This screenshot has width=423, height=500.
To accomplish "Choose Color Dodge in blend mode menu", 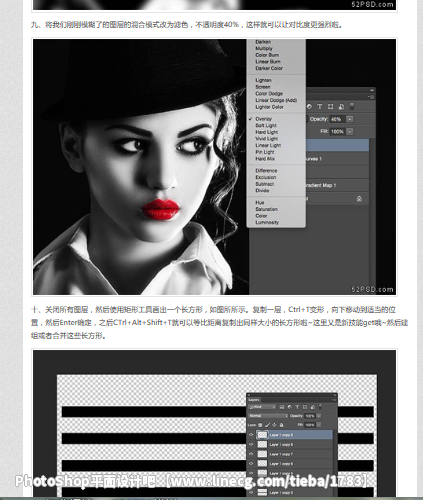I will click(x=269, y=93).
